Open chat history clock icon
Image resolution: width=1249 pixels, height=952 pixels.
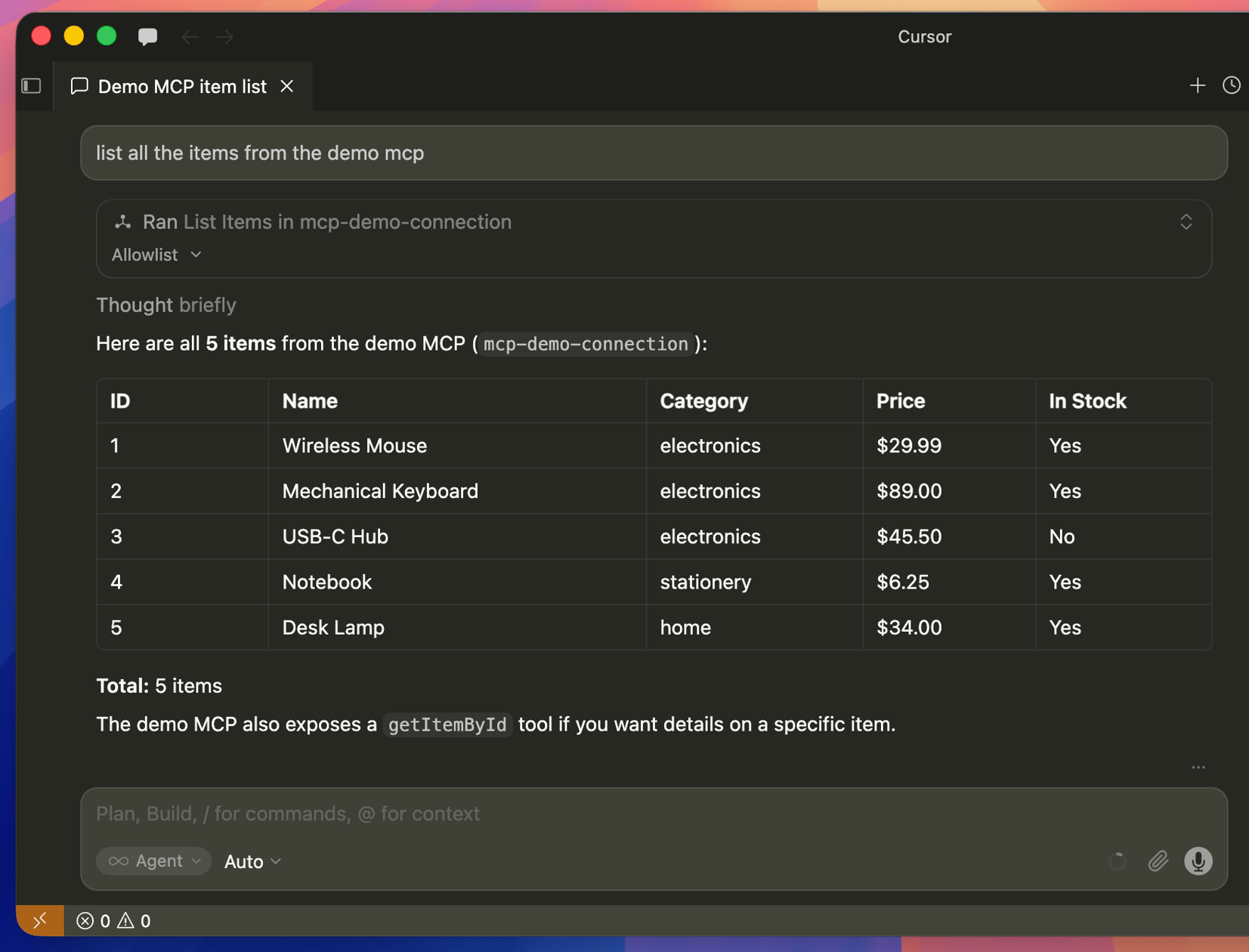pyautogui.click(x=1231, y=85)
